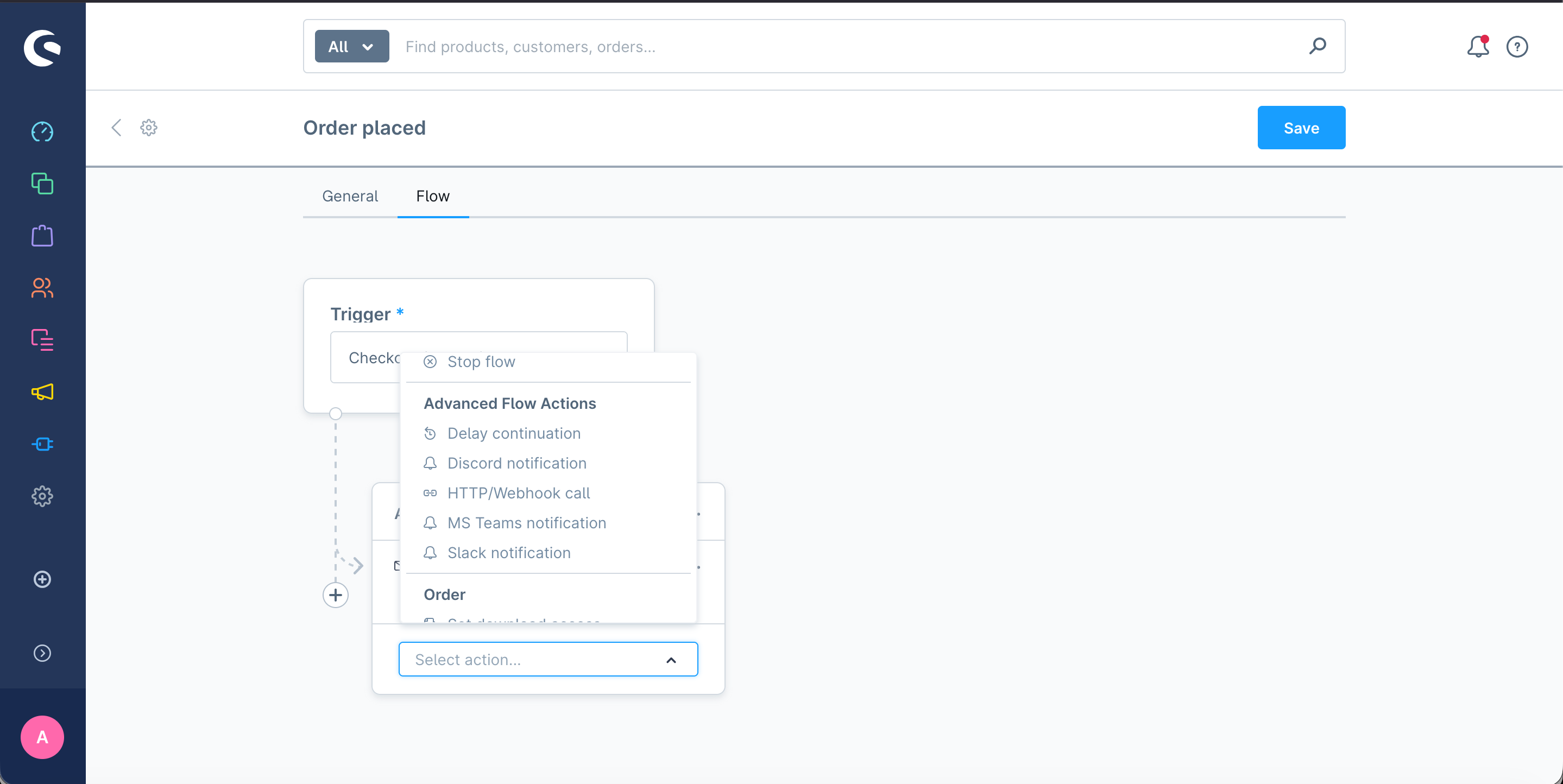The width and height of the screenshot is (1563, 784).
Task: Click the search input field
Action: pyautogui.click(x=849, y=47)
